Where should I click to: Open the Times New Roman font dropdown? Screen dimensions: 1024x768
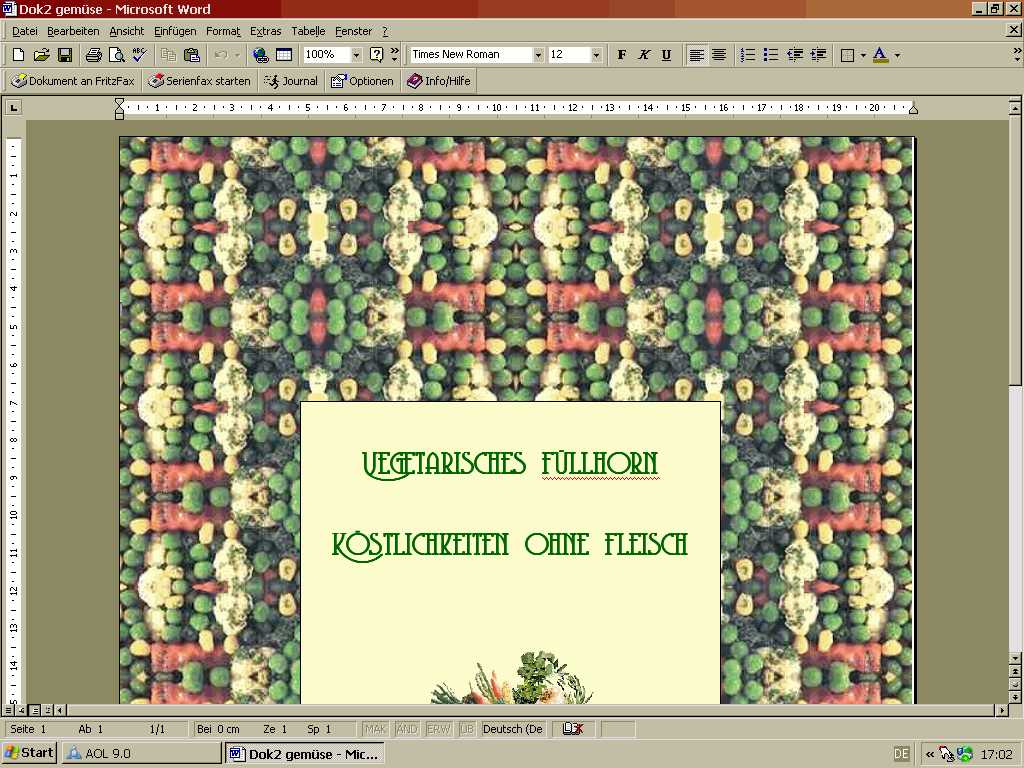[x=538, y=55]
